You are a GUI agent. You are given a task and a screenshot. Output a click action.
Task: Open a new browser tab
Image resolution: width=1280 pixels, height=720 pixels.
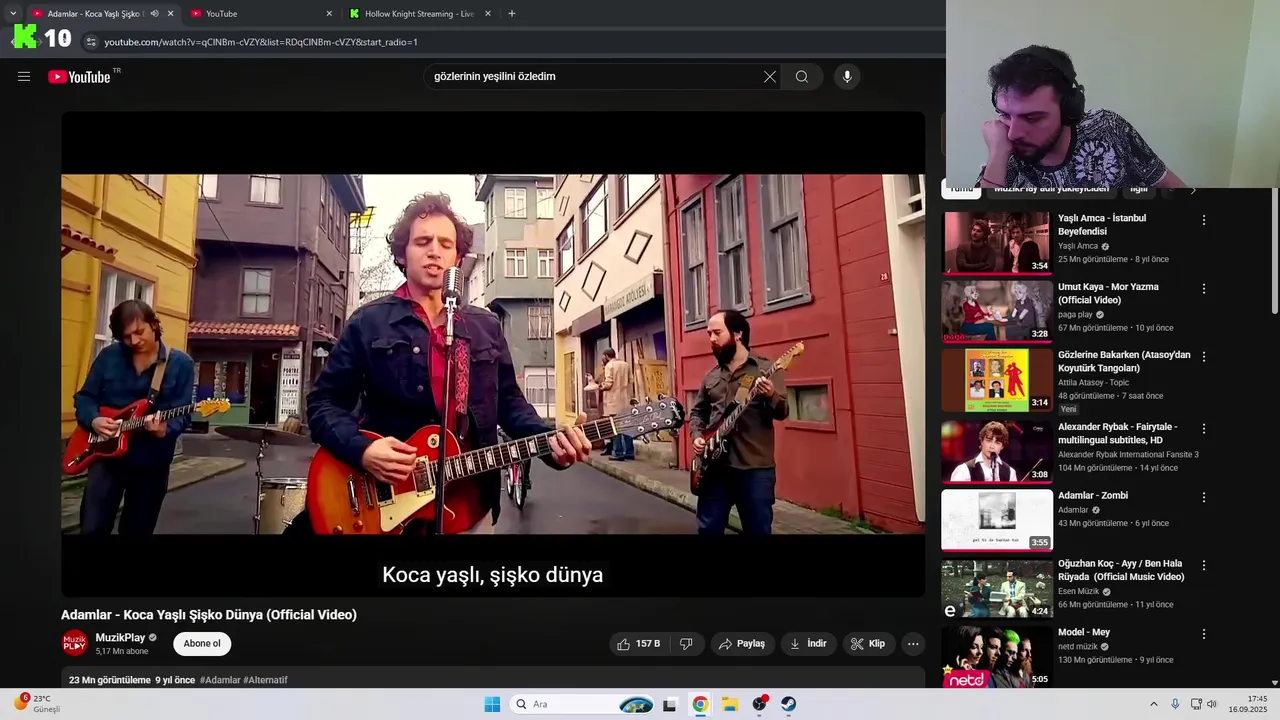pos(512,14)
